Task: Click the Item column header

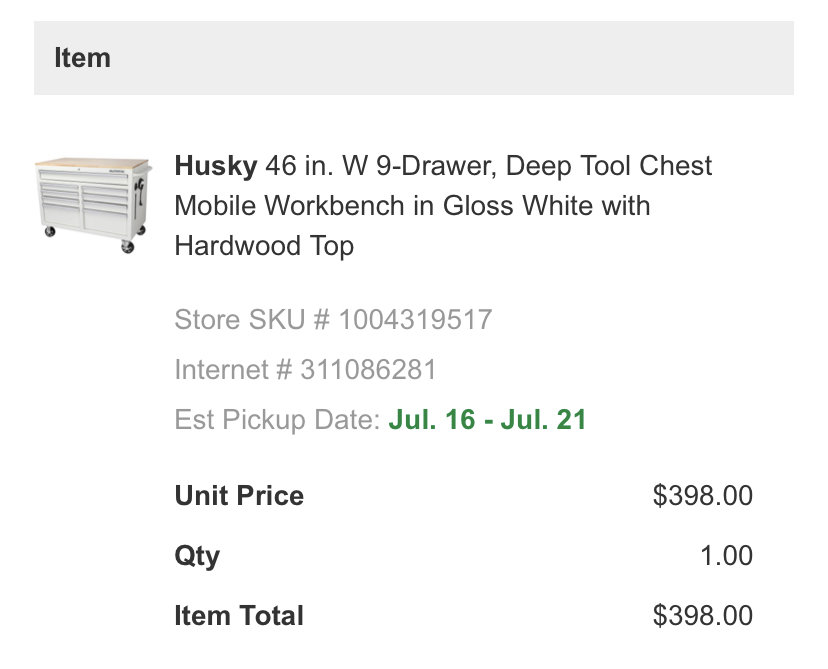Action: 82,58
